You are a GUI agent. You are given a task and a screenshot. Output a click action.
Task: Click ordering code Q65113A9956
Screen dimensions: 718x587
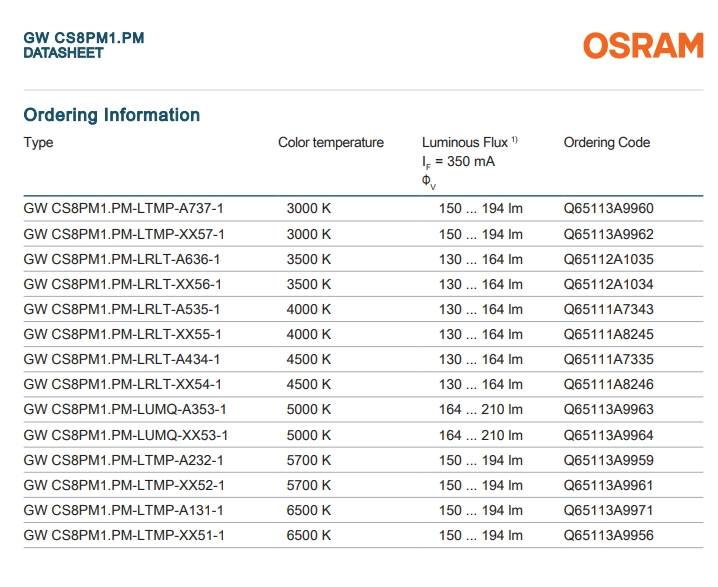609,535
